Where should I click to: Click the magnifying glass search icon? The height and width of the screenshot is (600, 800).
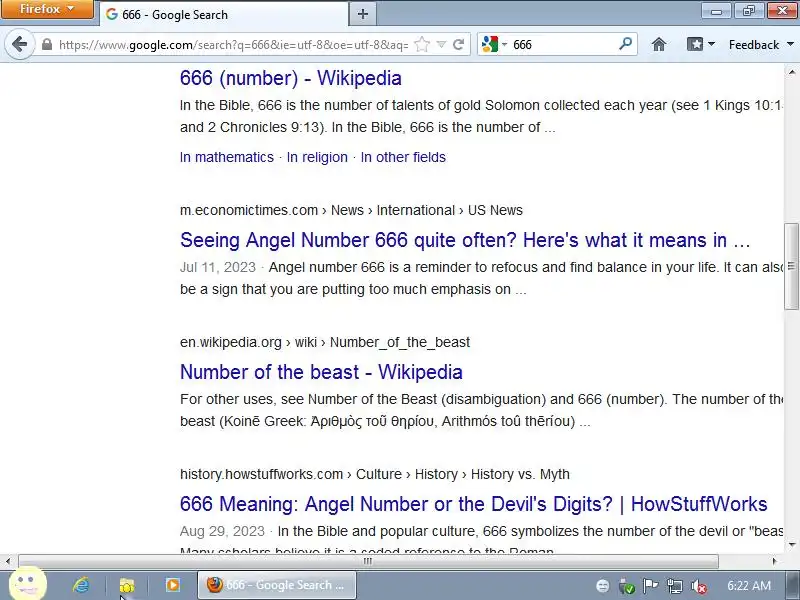coord(626,44)
